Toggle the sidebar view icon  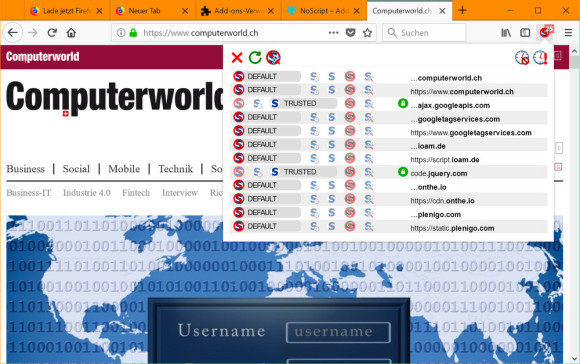coord(525,33)
